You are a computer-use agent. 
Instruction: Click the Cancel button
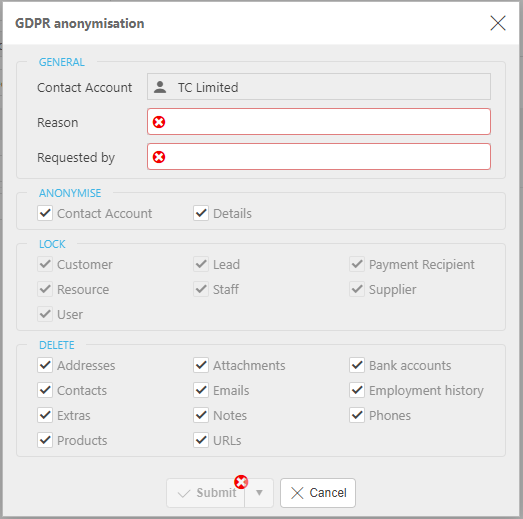click(x=318, y=493)
